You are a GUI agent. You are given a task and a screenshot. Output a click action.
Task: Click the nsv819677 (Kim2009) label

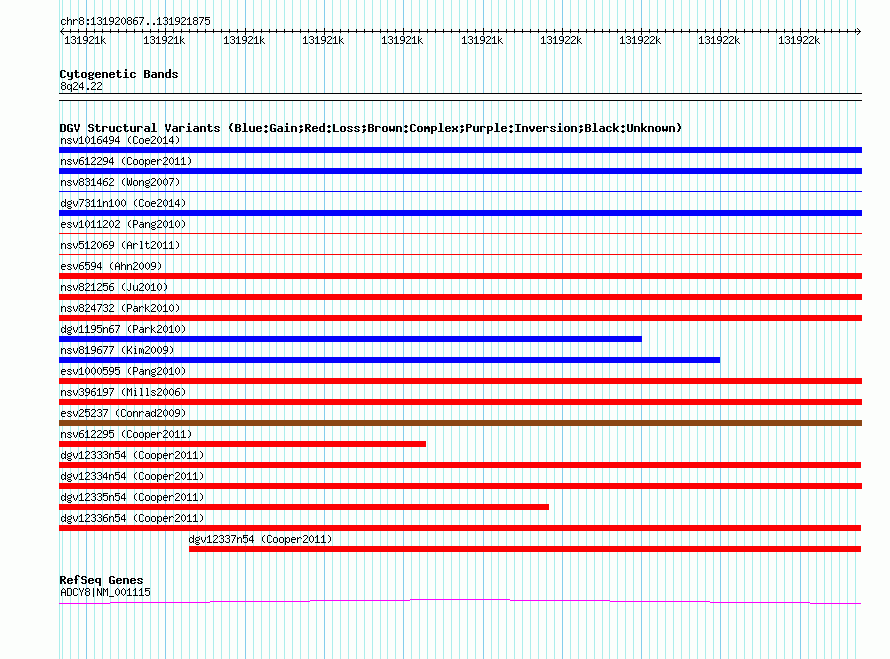pyautogui.click(x=117, y=350)
